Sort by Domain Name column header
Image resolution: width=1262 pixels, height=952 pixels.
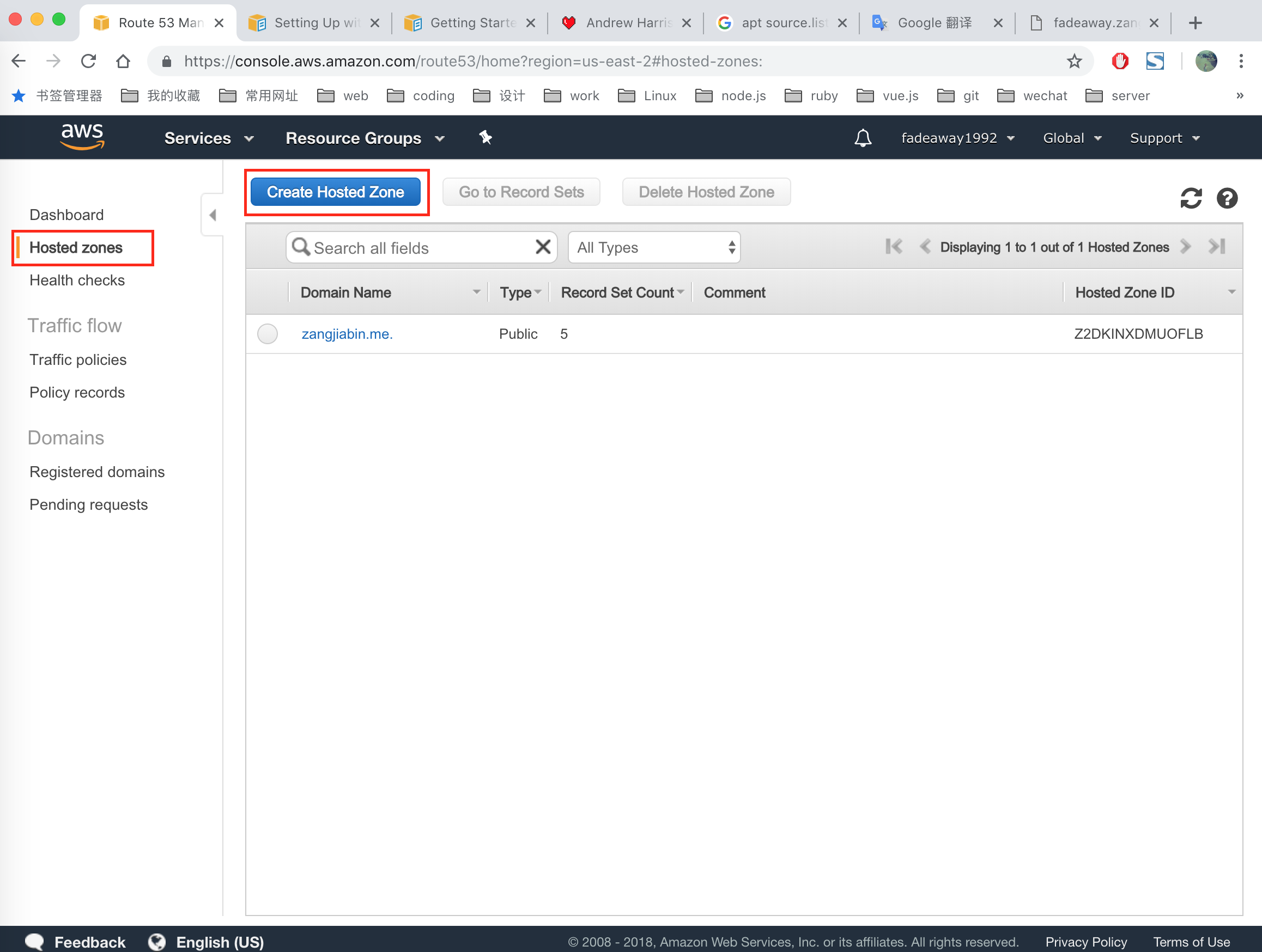tap(345, 292)
